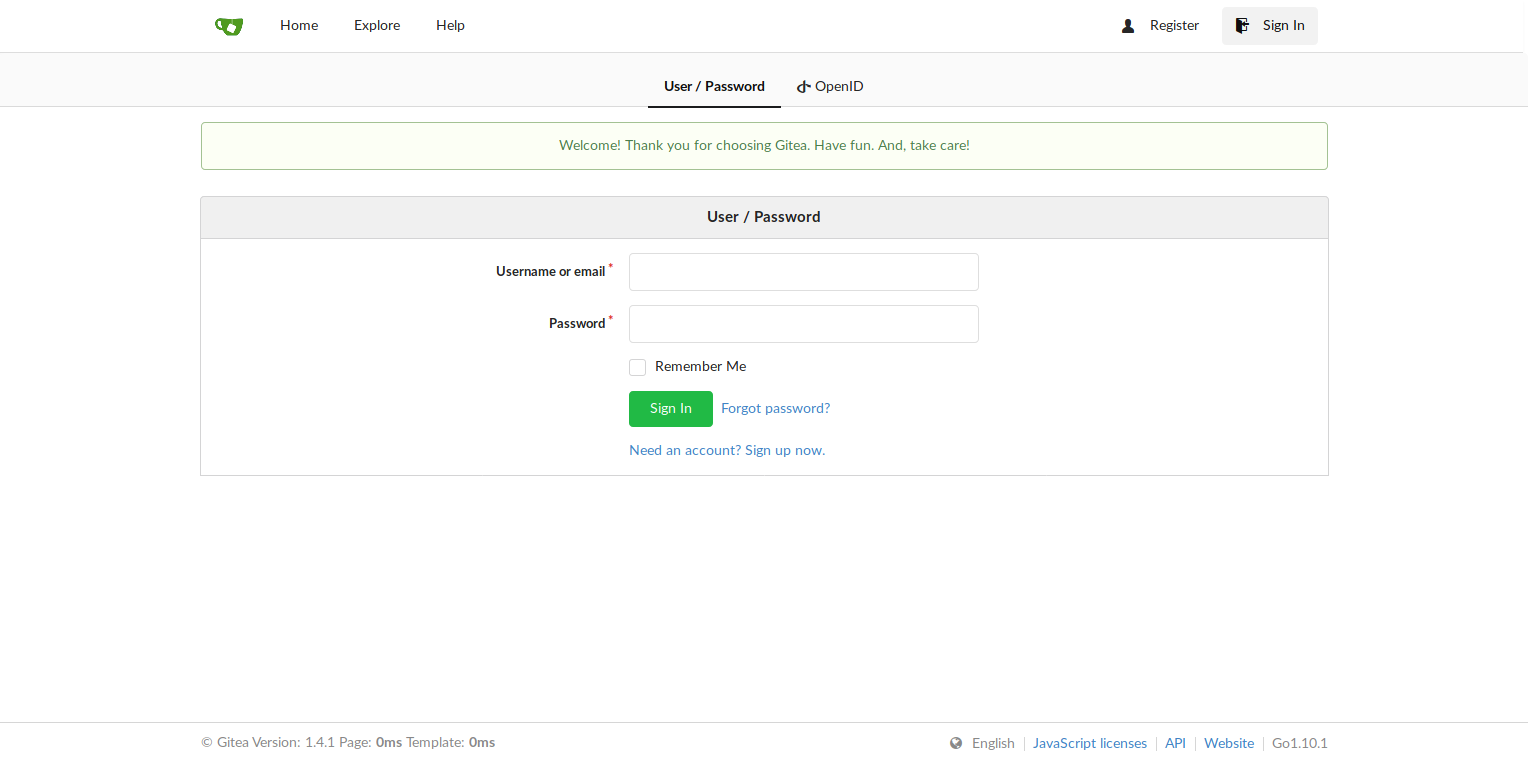This screenshot has height=762, width=1528.
Task: Click Need an account? Sign up now
Action: (x=727, y=451)
